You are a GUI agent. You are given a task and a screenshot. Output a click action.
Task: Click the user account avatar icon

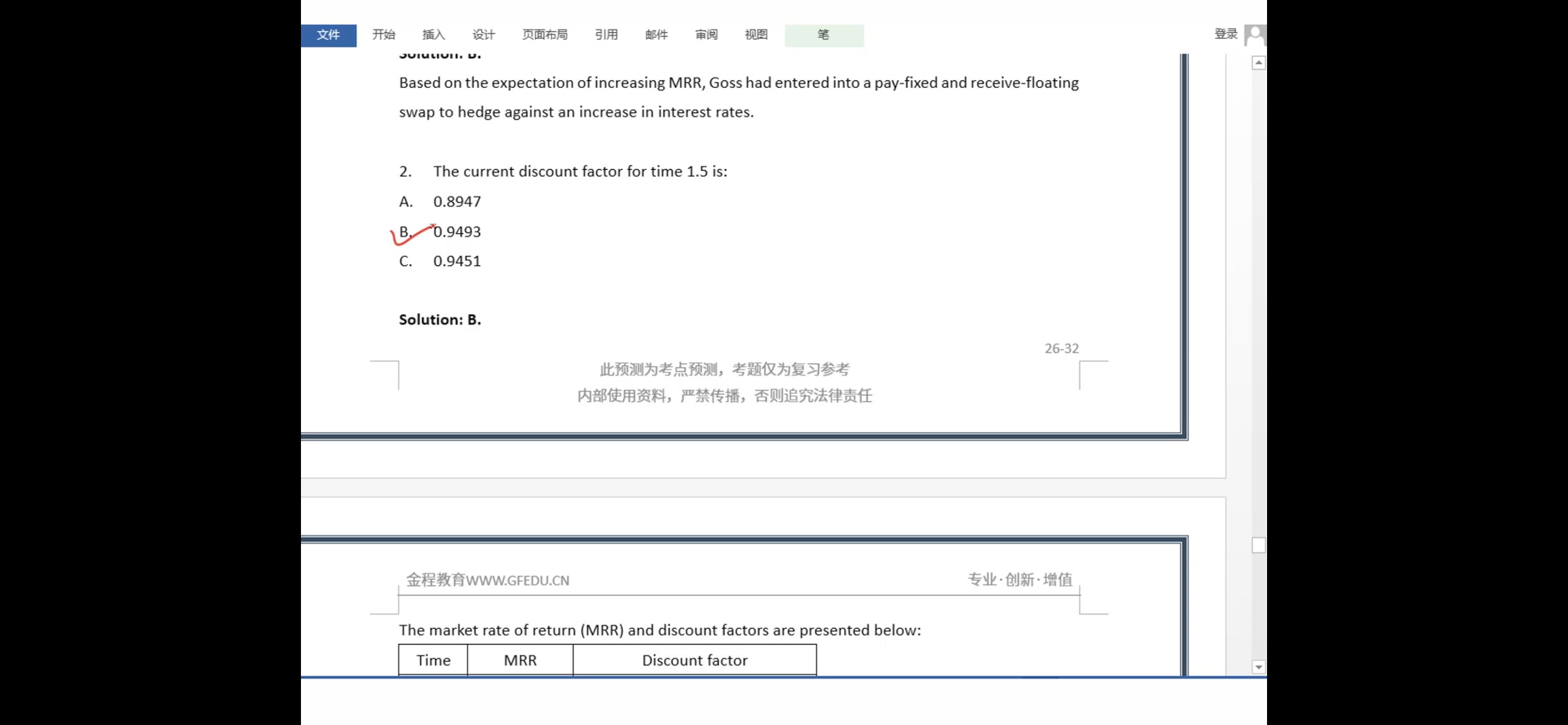pyautogui.click(x=1255, y=35)
